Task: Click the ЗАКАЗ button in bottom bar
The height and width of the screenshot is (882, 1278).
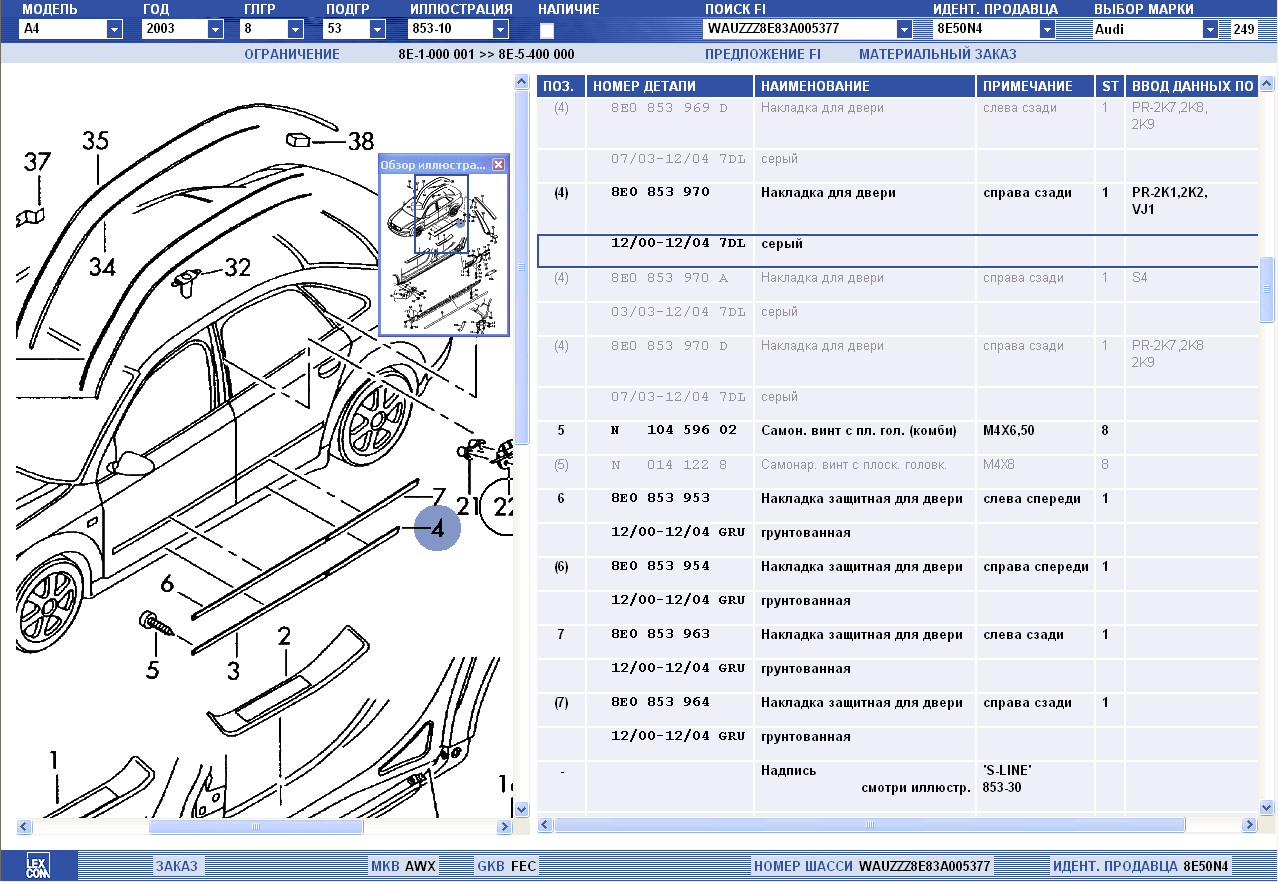Action: (x=176, y=866)
